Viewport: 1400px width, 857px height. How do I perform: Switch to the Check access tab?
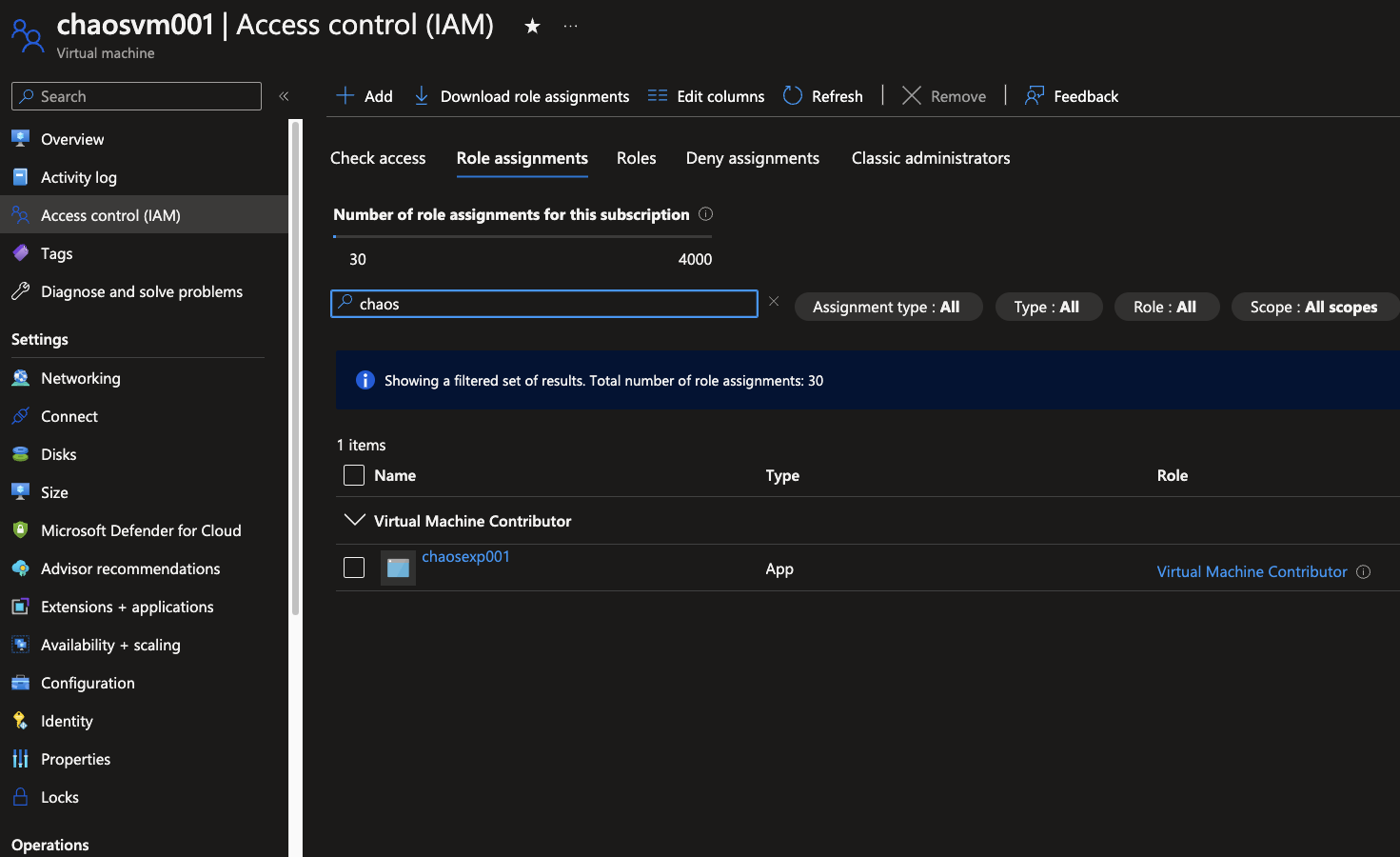pos(378,158)
